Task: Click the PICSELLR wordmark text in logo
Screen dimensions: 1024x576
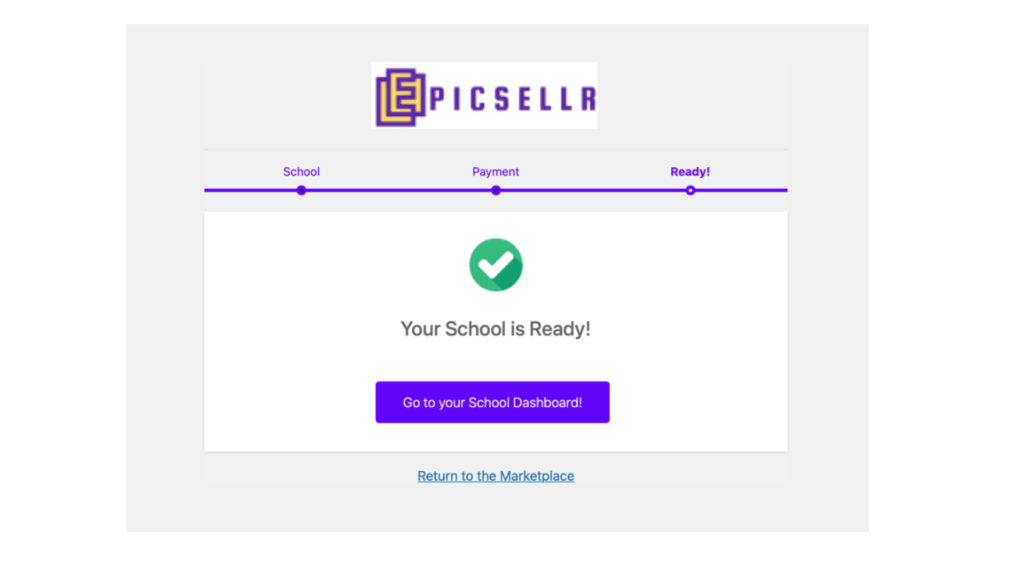Action: (513, 99)
